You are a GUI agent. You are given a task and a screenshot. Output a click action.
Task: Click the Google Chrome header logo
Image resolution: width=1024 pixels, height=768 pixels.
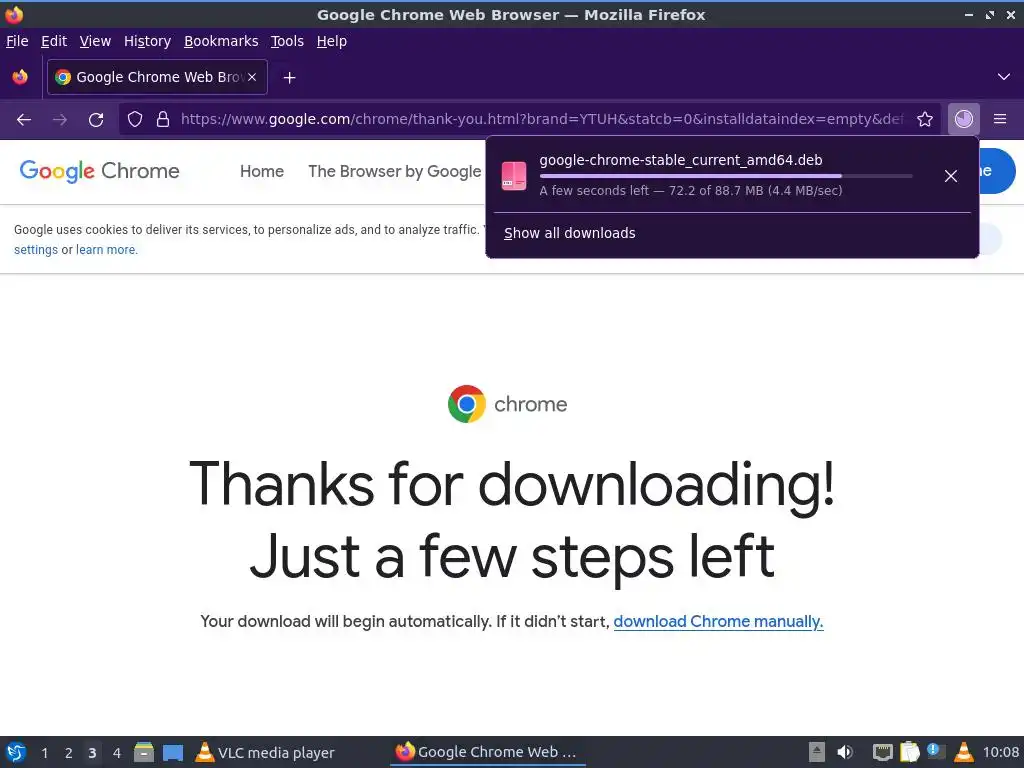click(x=100, y=171)
